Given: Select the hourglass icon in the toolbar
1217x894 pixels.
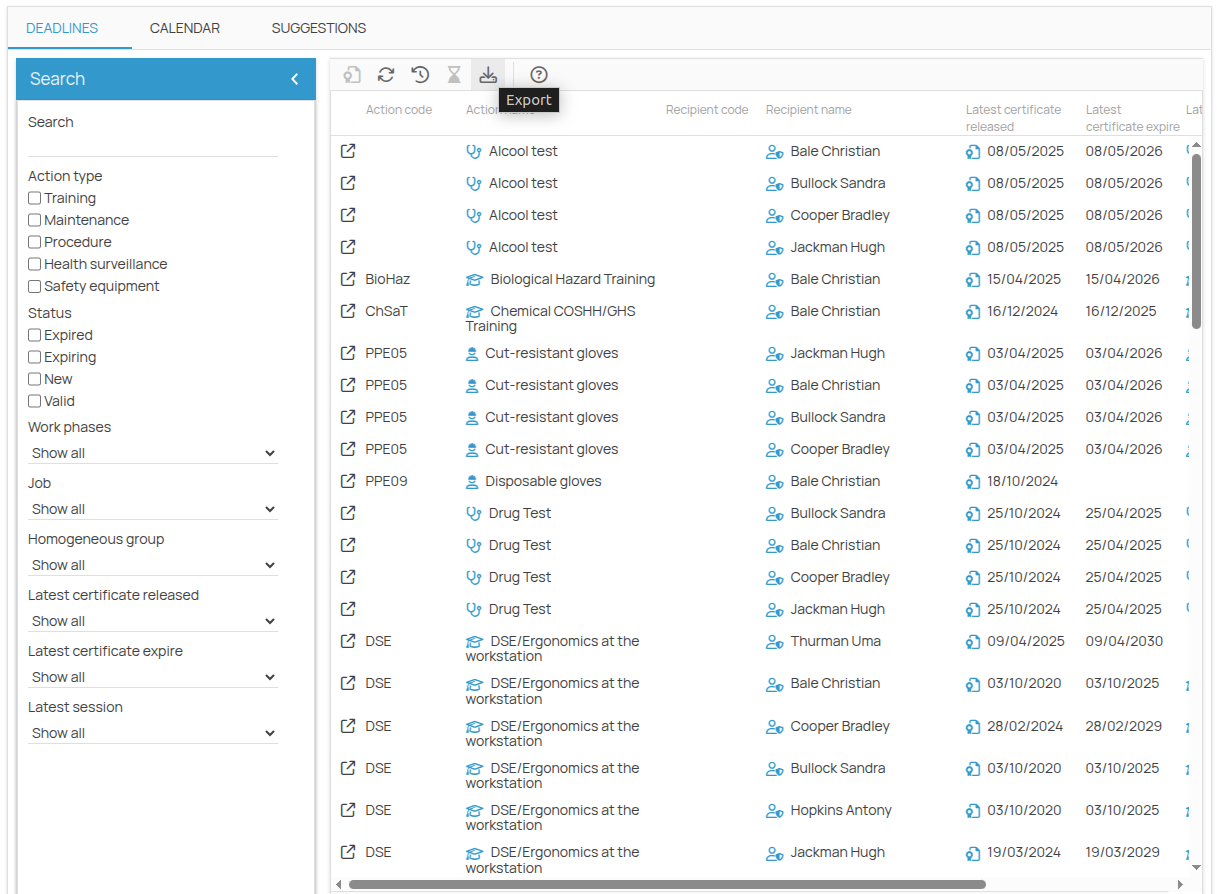Looking at the screenshot, I should 454,74.
